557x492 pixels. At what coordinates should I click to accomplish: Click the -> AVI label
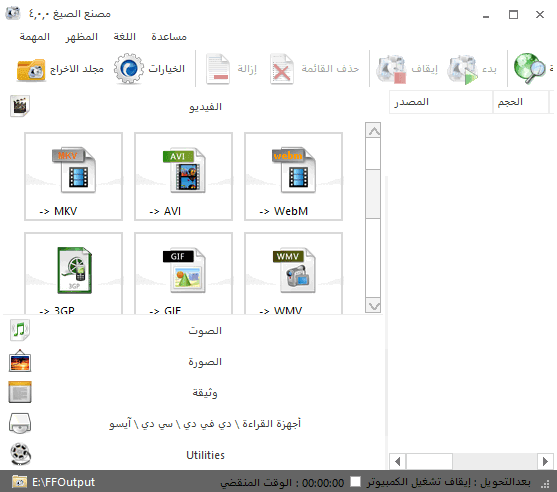pyautogui.click(x=165, y=211)
